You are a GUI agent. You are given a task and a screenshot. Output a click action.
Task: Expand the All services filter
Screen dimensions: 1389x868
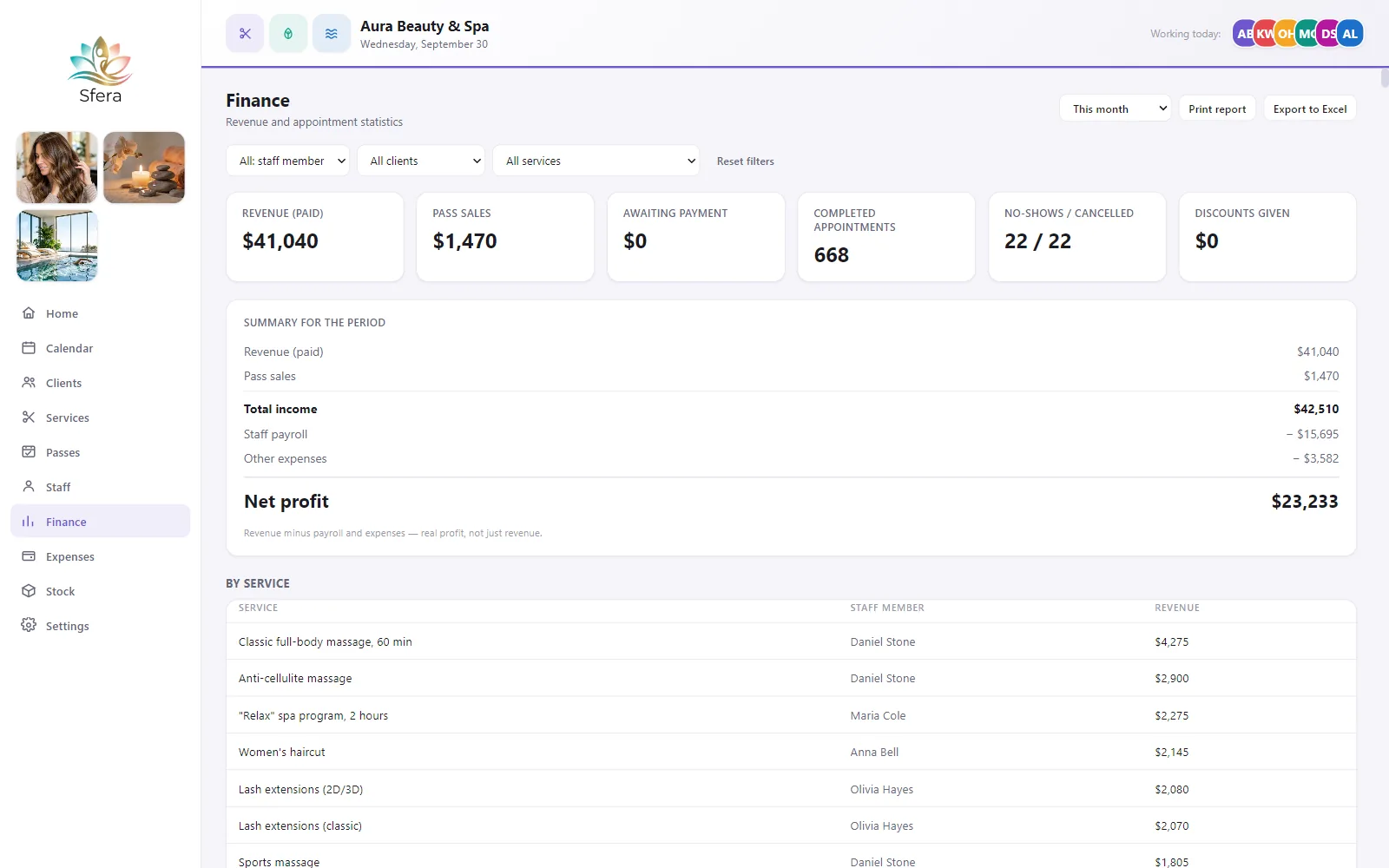tap(596, 161)
